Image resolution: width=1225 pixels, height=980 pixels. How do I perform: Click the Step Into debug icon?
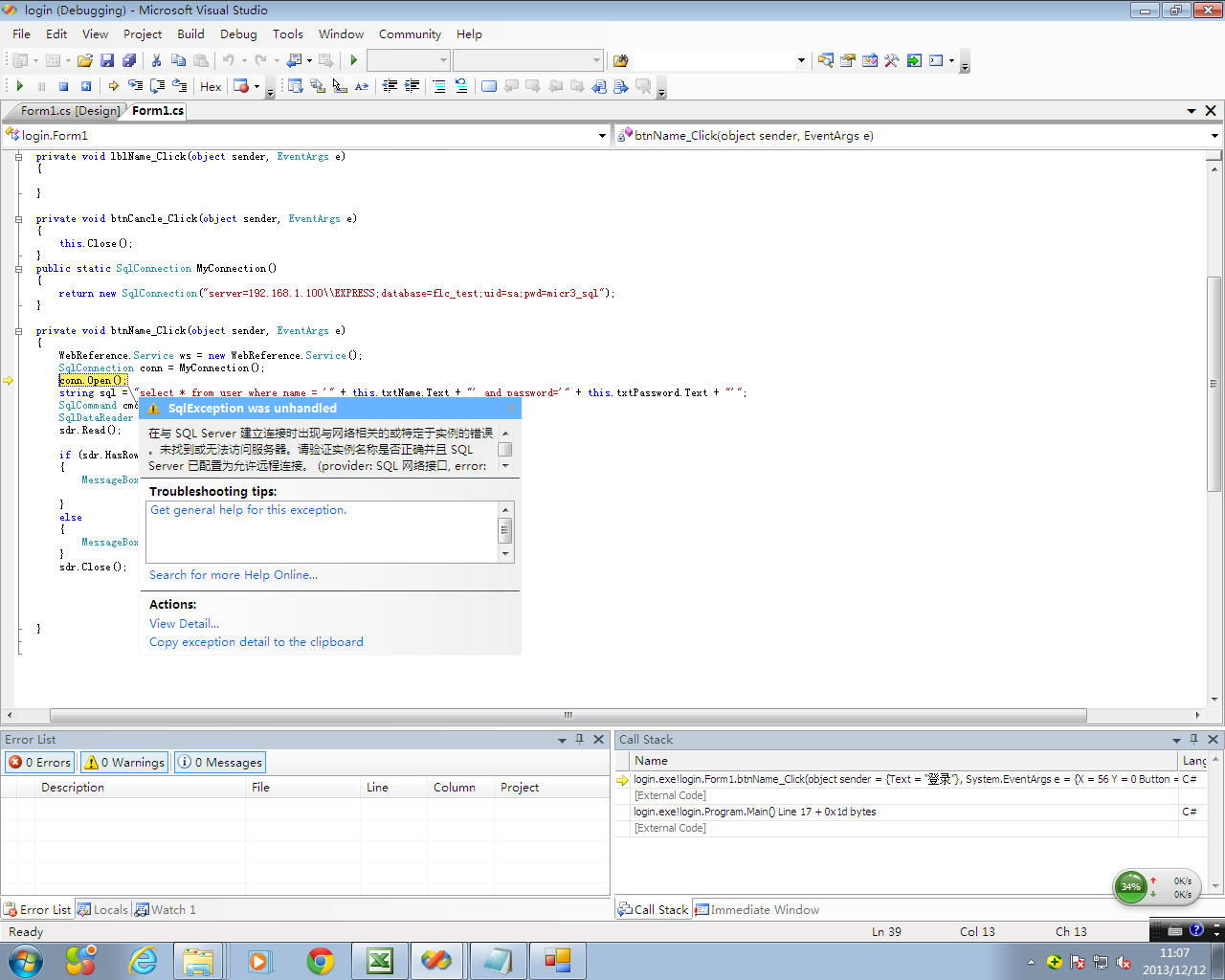coord(135,86)
